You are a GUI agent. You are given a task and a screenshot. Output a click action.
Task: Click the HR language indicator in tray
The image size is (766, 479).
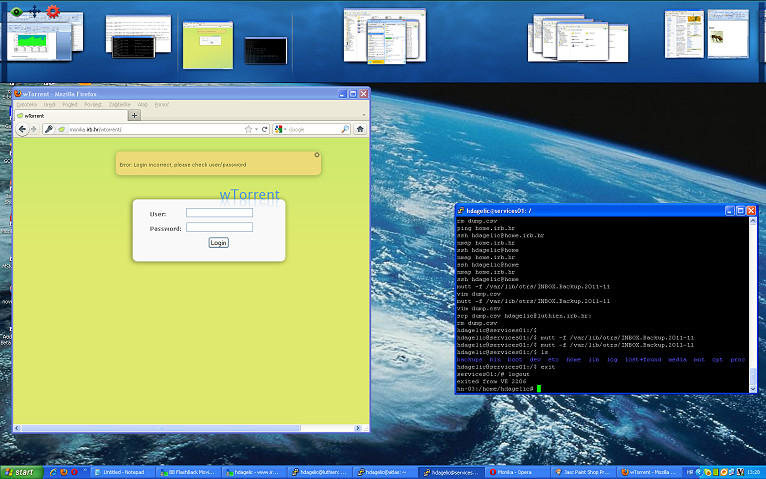click(x=690, y=472)
